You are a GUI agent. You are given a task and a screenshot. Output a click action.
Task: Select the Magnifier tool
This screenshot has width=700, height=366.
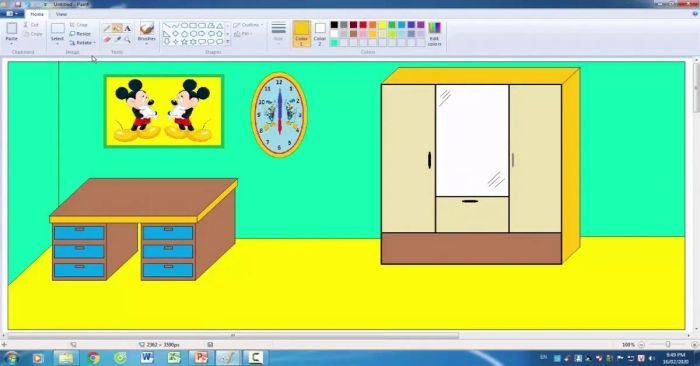coord(127,40)
